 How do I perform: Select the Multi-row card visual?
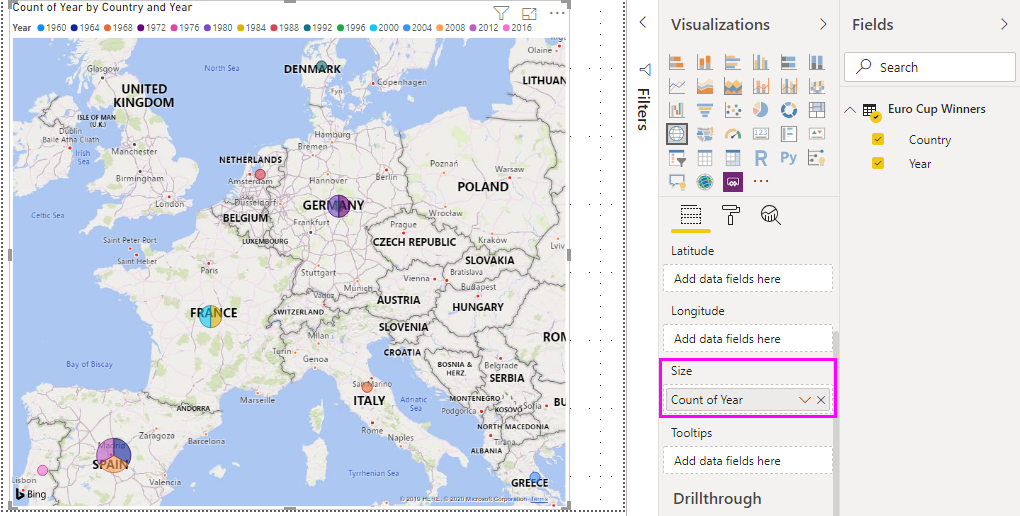788,133
